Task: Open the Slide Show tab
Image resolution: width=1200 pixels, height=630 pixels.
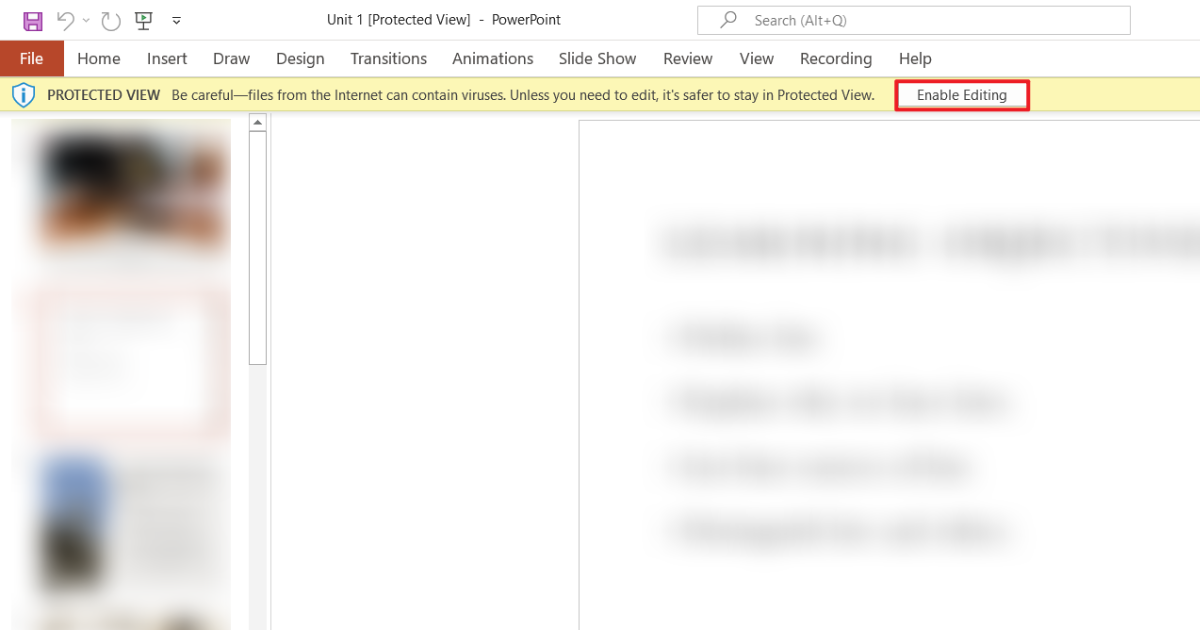Action: click(x=597, y=59)
